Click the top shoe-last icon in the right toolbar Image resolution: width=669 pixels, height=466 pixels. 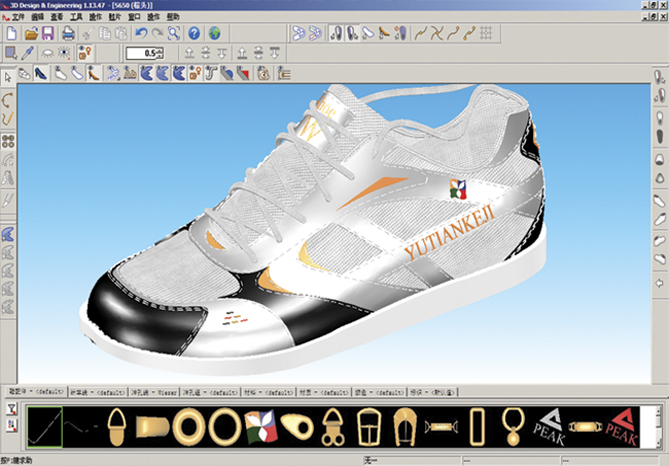[660, 77]
